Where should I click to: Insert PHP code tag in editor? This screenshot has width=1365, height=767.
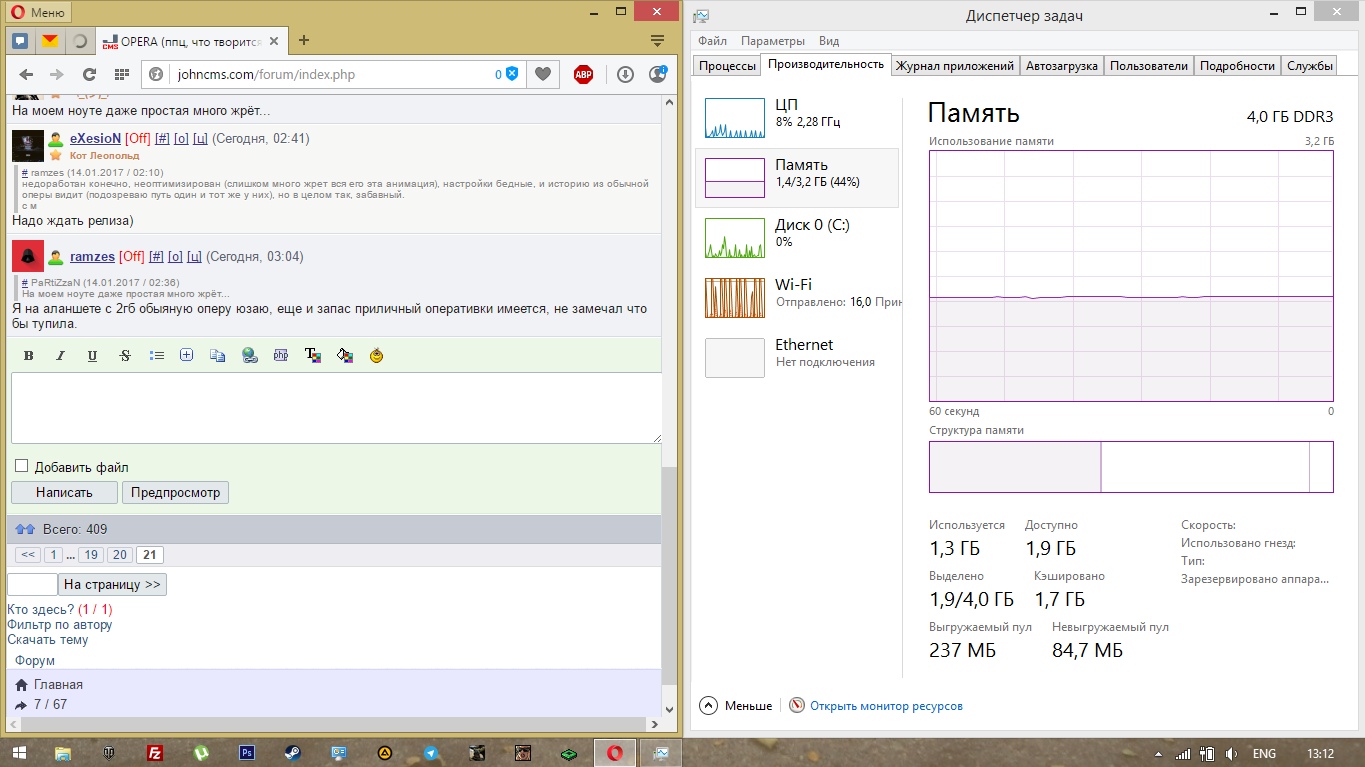pyautogui.click(x=281, y=355)
